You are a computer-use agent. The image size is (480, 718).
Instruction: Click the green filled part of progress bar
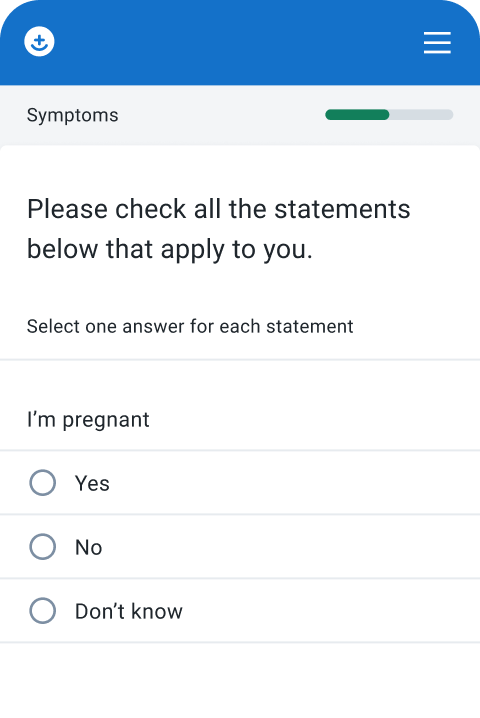357,114
